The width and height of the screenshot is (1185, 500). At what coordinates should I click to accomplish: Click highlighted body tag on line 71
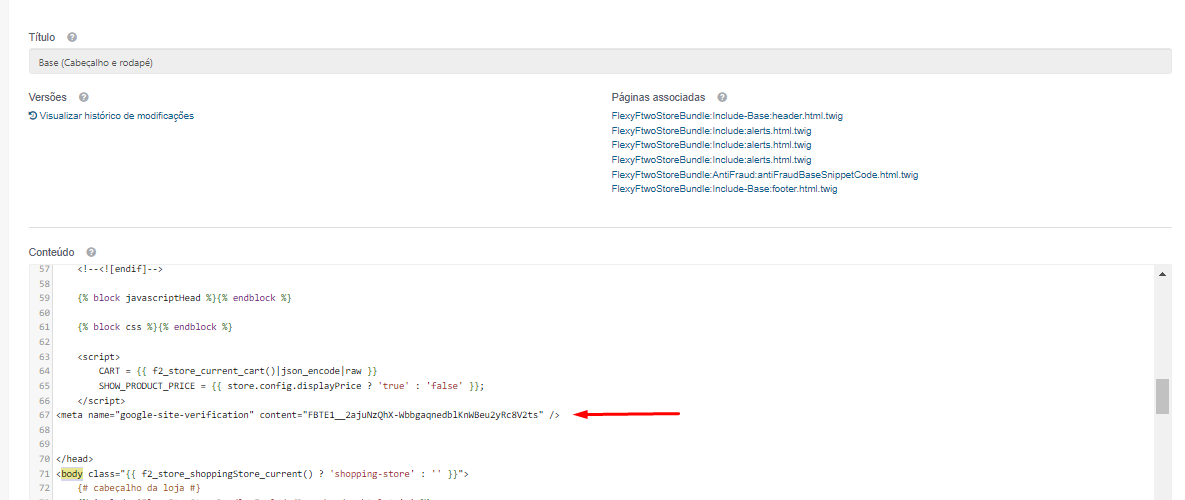[x=72, y=474]
